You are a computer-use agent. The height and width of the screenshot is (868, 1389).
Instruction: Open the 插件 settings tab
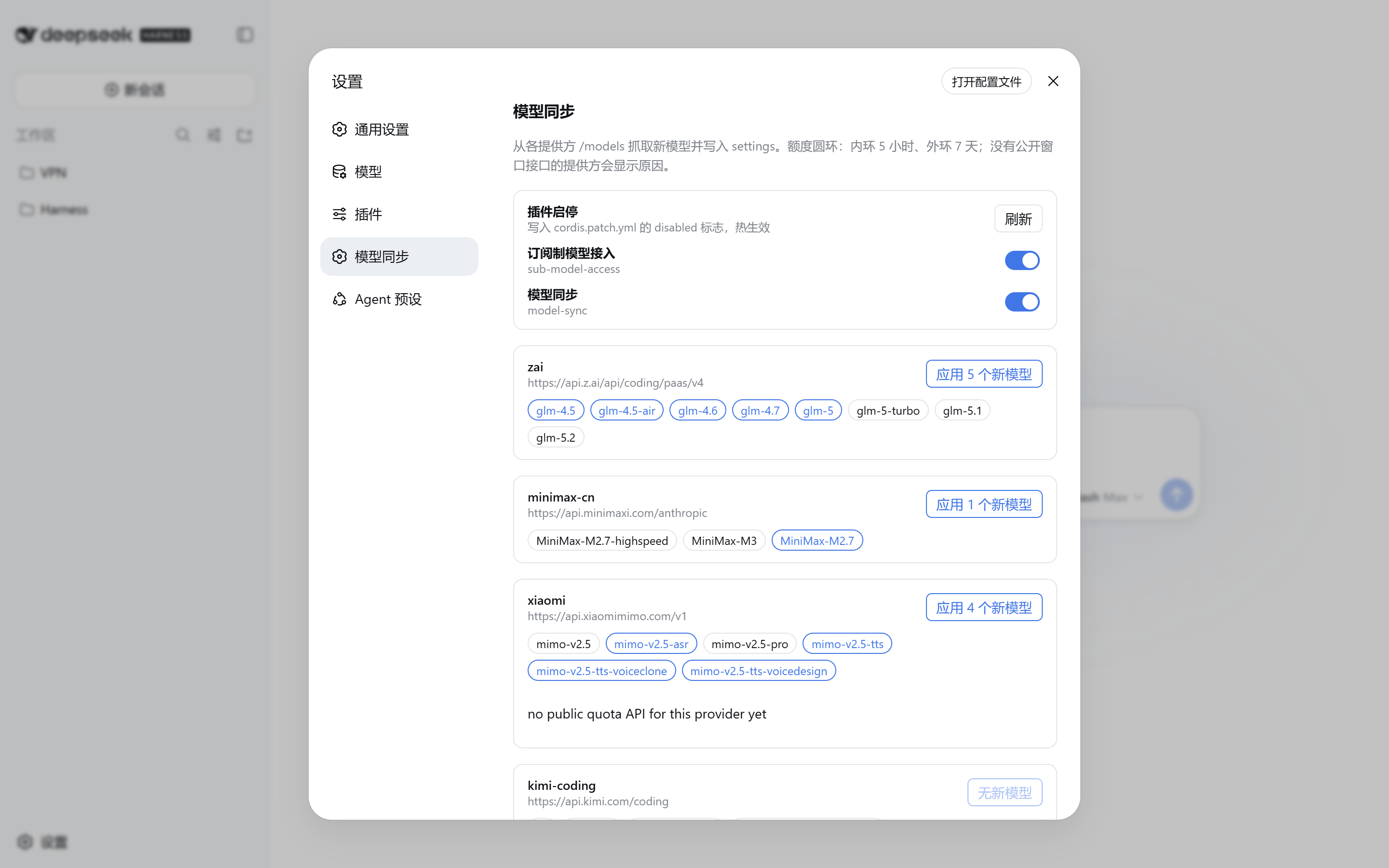point(399,214)
